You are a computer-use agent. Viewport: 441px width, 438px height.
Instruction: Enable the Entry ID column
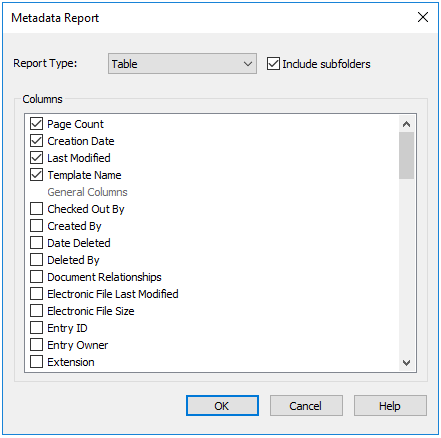pyautogui.click(x=36, y=328)
